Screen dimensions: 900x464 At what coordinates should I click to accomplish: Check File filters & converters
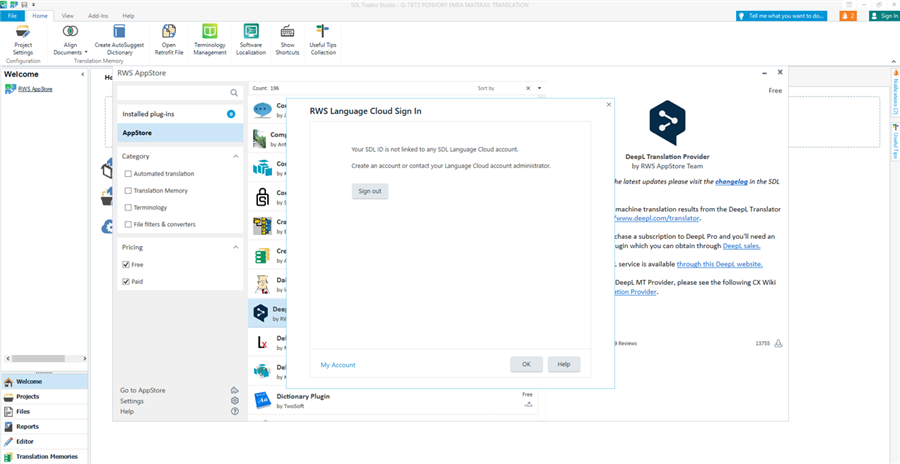click(x=128, y=225)
